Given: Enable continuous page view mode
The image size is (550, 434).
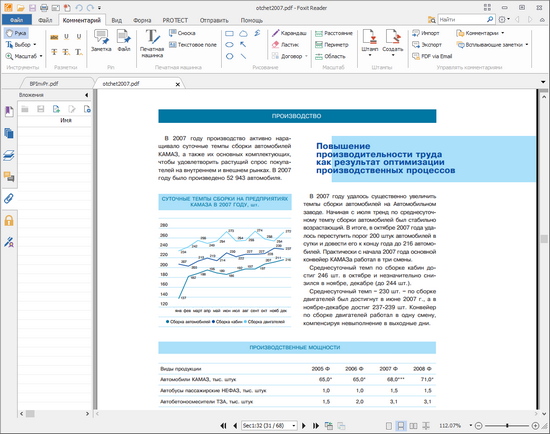Looking at the screenshot, I should (x=401, y=426).
